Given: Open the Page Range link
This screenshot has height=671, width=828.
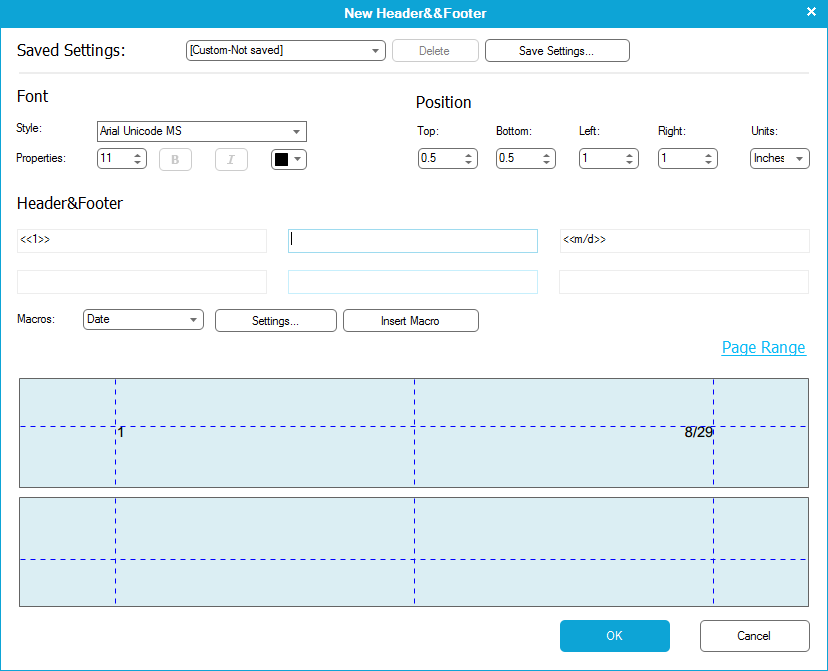Looking at the screenshot, I should point(763,347).
